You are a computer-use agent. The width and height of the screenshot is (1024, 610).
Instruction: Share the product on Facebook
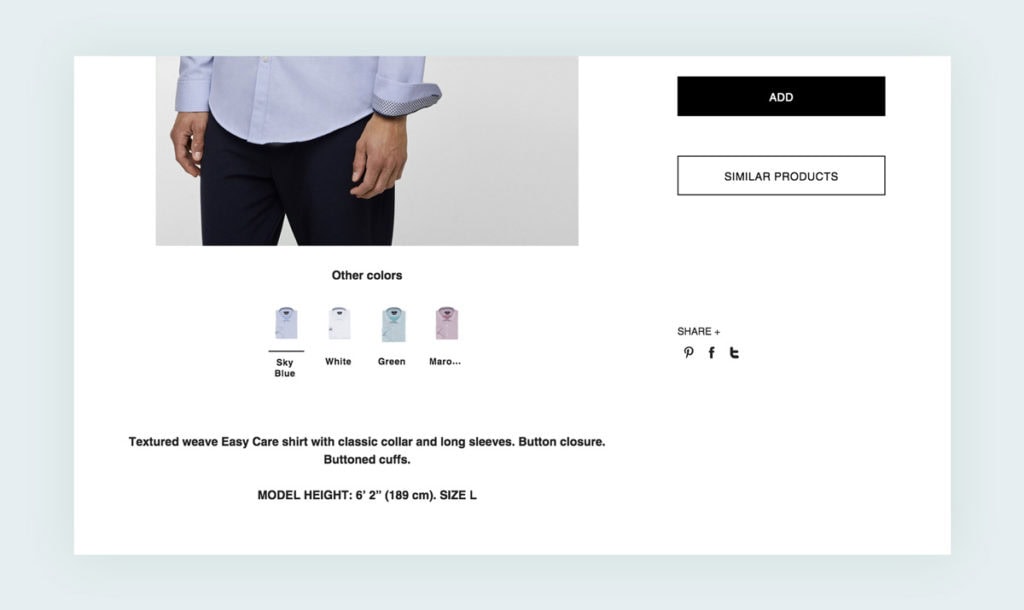click(x=711, y=353)
